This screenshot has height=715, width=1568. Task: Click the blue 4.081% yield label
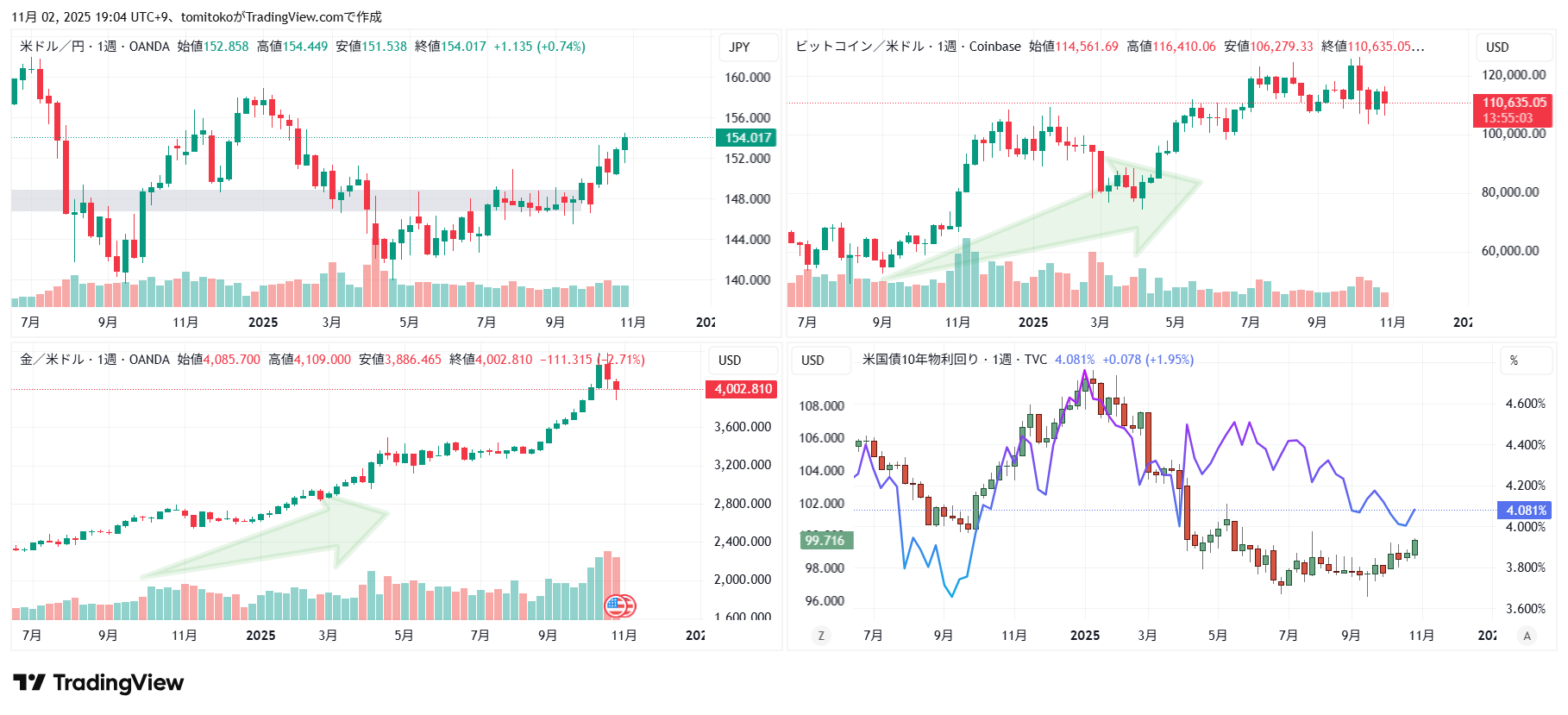click(x=1525, y=511)
